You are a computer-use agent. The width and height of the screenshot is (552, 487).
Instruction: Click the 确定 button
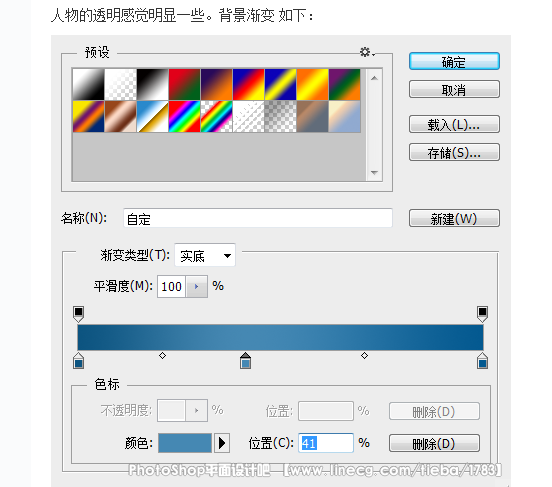(x=454, y=61)
